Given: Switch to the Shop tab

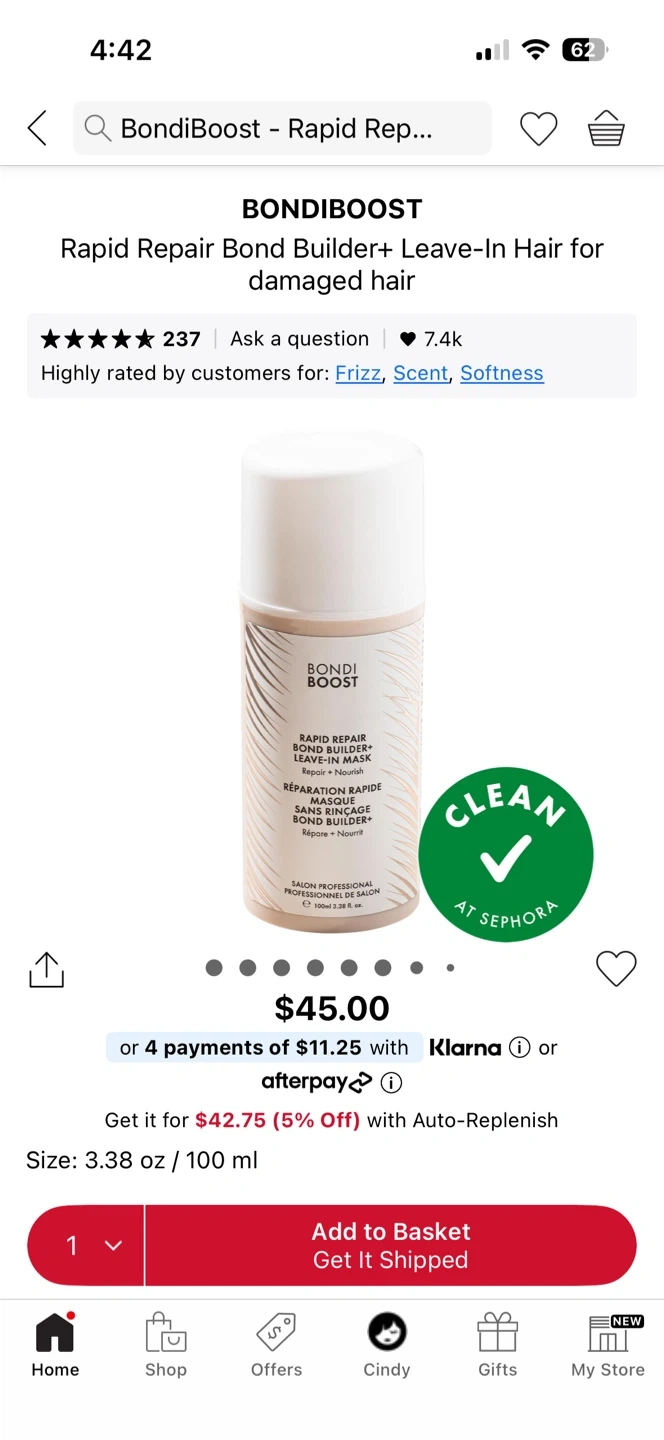Looking at the screenshot, I should pos(166,1345).
